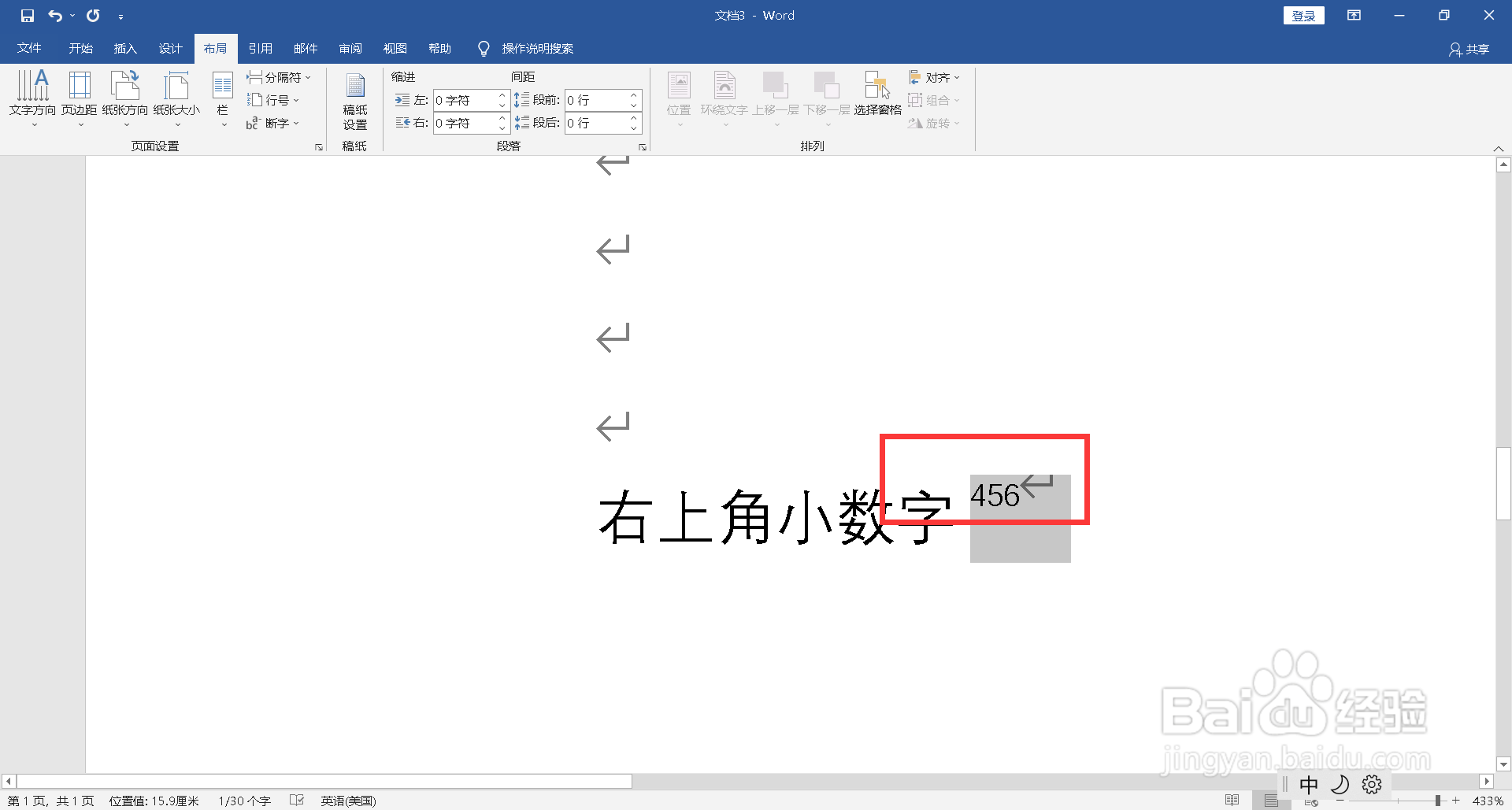This screenshot has width=1512, height=810.
Task: Switch to the Insert (插入) tab
Action: 125,48
